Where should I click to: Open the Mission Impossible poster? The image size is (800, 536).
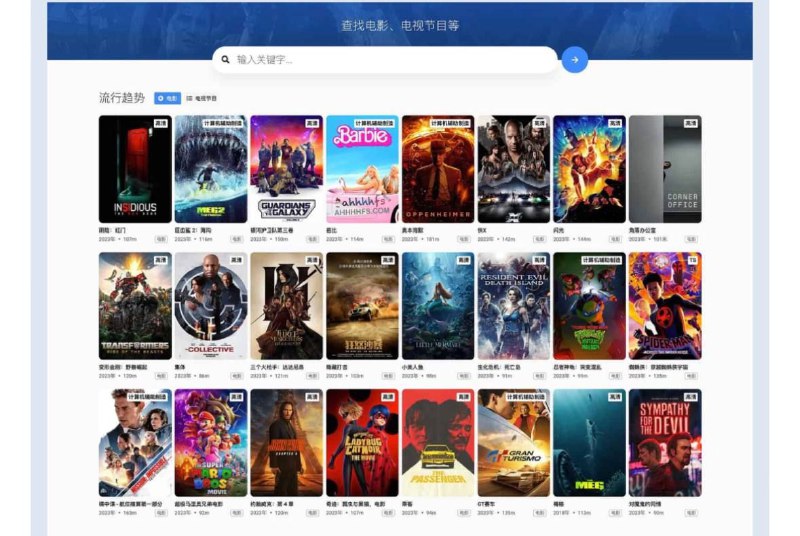click(x=135, y=443)
